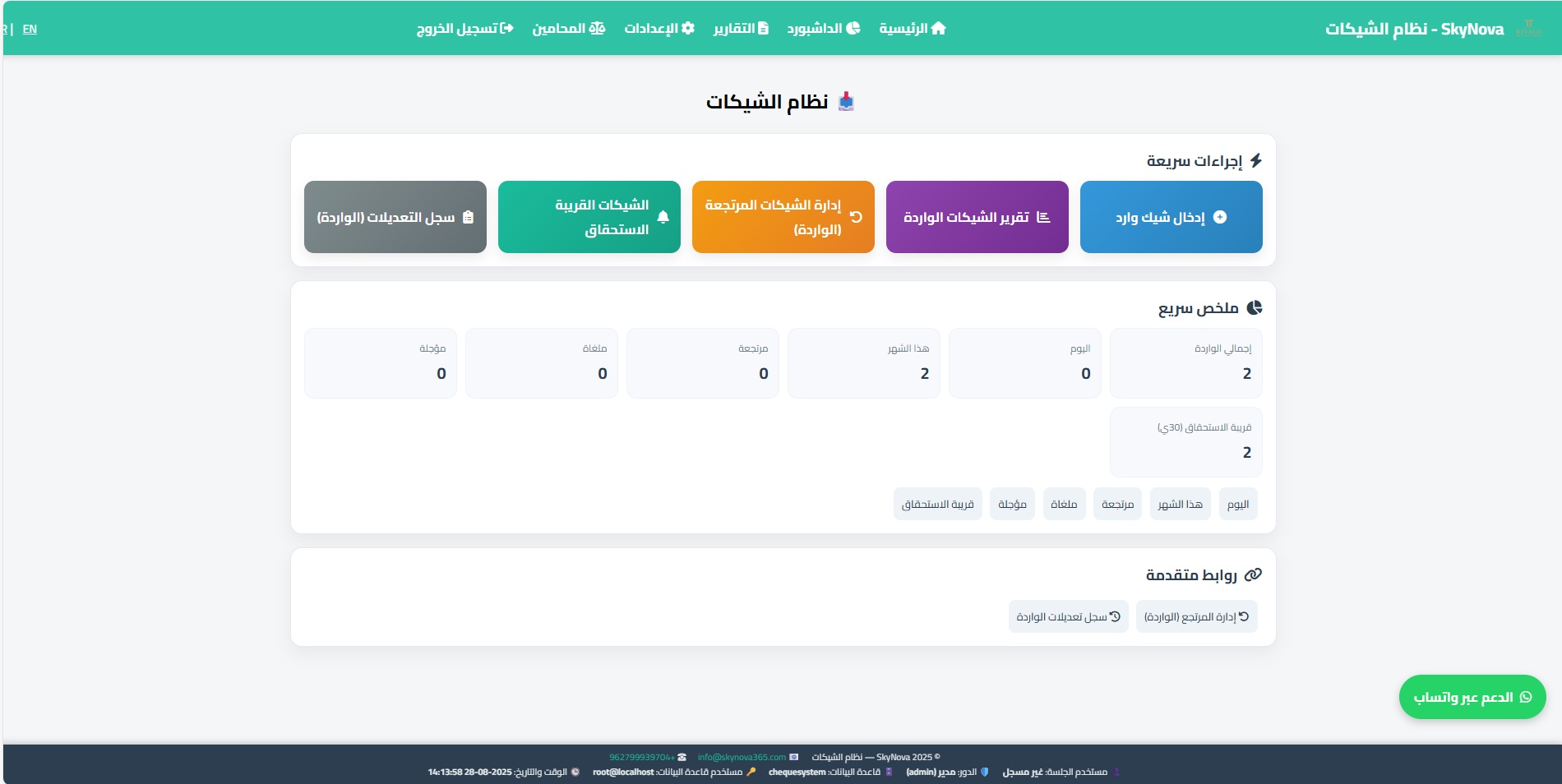1562x784 pixels.
Task: Select the اليوم filter chip
Action: point(1237,504)
